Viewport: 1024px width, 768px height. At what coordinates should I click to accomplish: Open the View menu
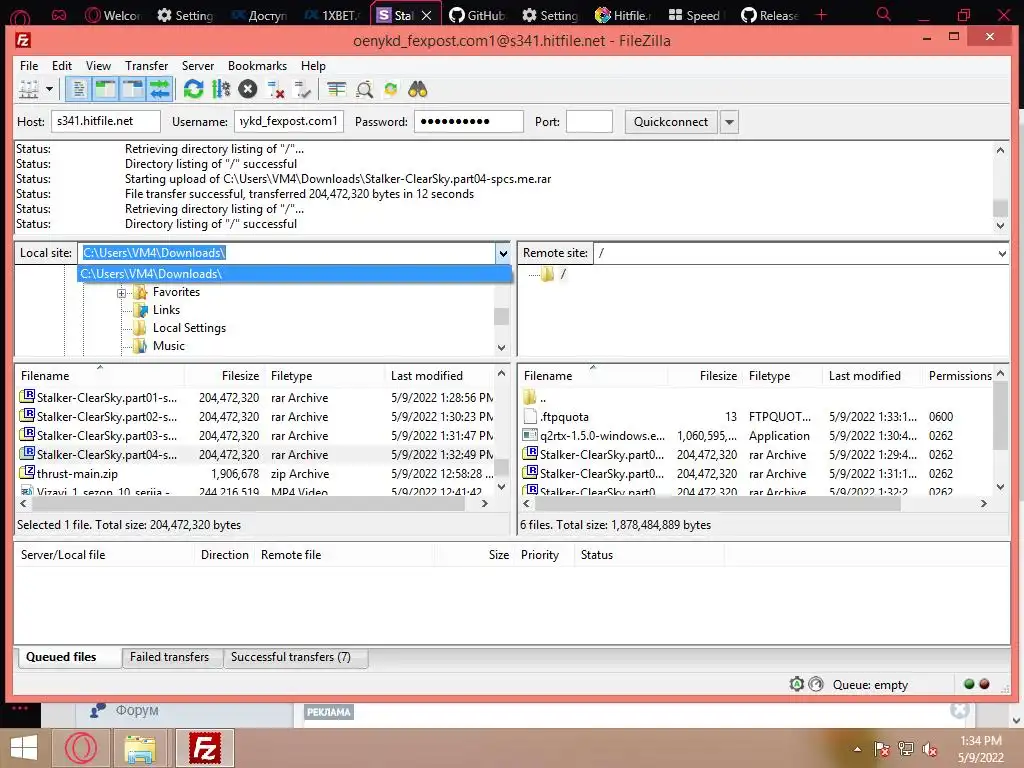pyautogui.click(x=98, y=66)
